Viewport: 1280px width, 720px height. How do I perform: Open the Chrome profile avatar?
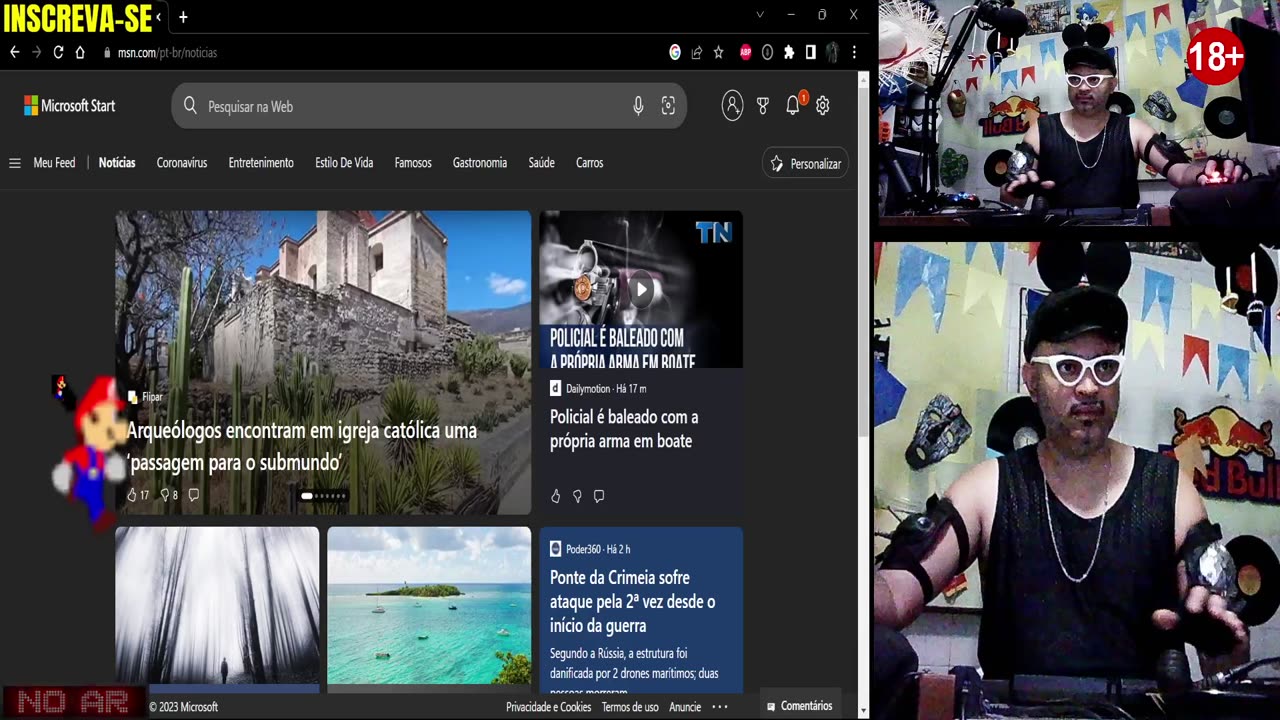click(831, 52)
